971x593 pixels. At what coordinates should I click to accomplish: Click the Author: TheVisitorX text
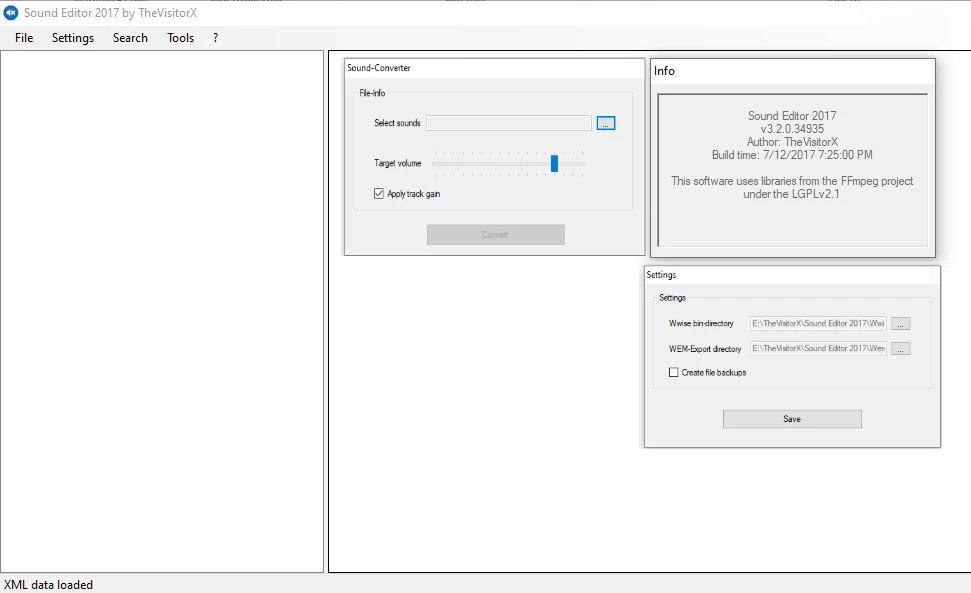(x=792, y=142)
